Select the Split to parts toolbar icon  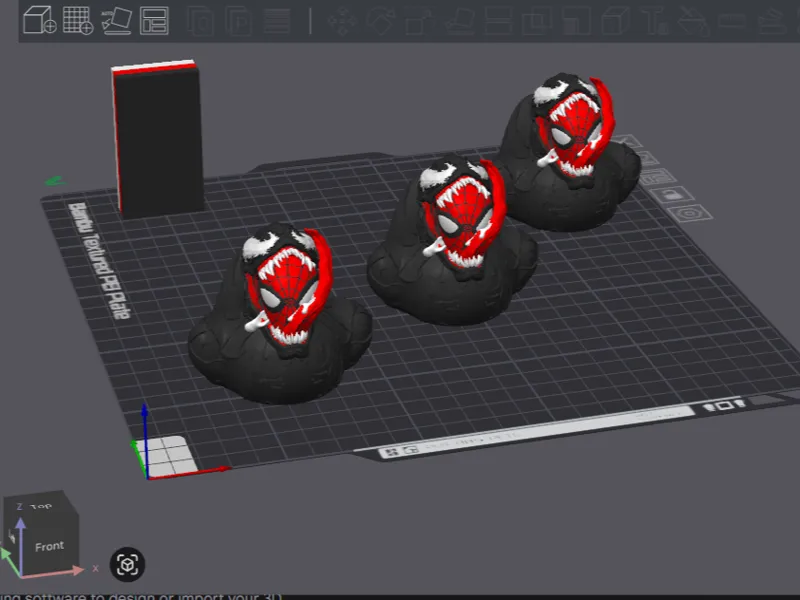point(239,21)
